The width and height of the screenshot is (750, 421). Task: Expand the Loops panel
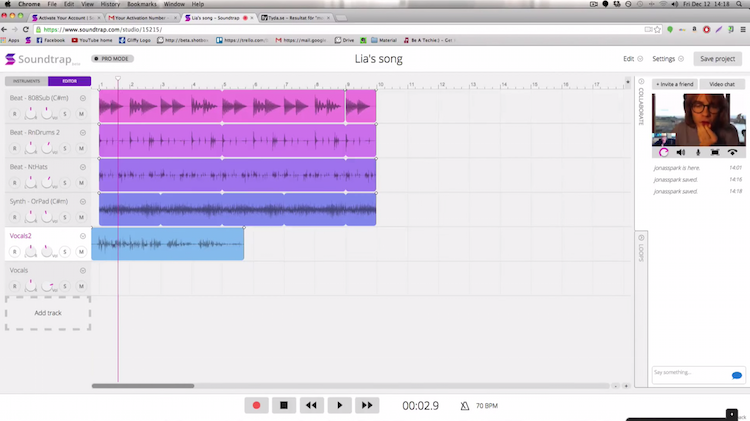coord(641,238)
